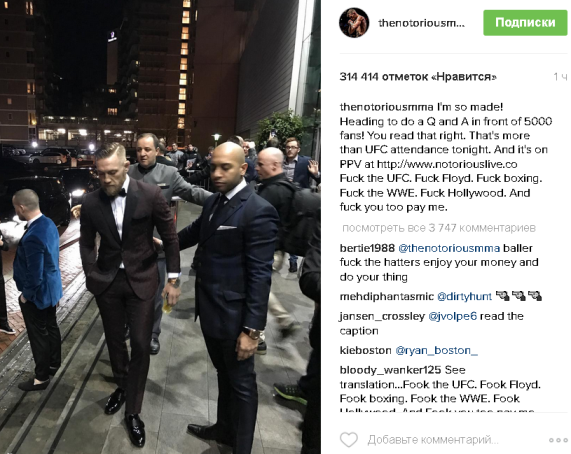Viewport: 571px width, 454px height.
Task: Open the @jvolpe6 mention
Action: click(453, 316)
